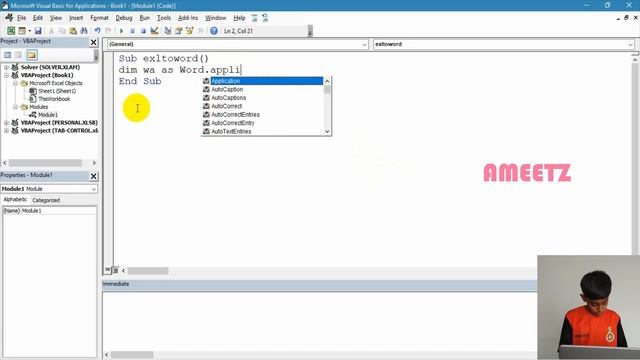Click the Comment Block icon beside Help

coord(254,18)
